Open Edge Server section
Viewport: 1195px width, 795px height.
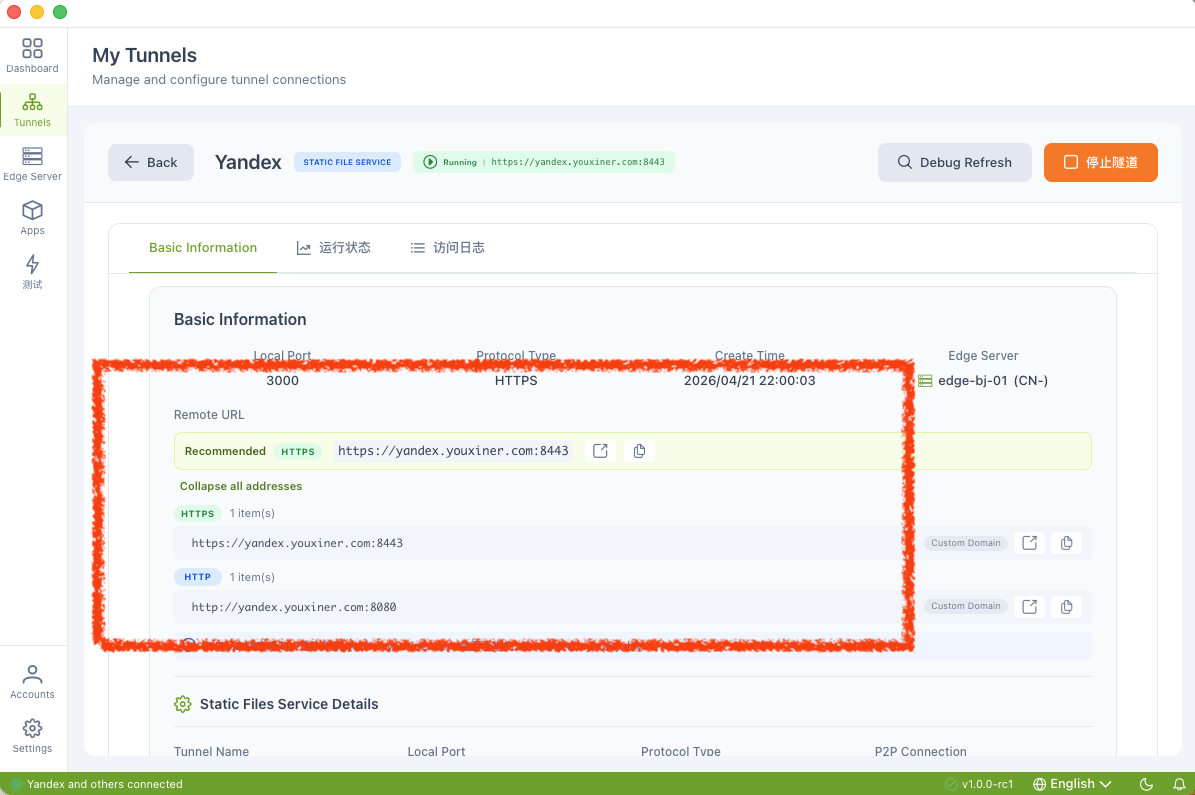32,164
